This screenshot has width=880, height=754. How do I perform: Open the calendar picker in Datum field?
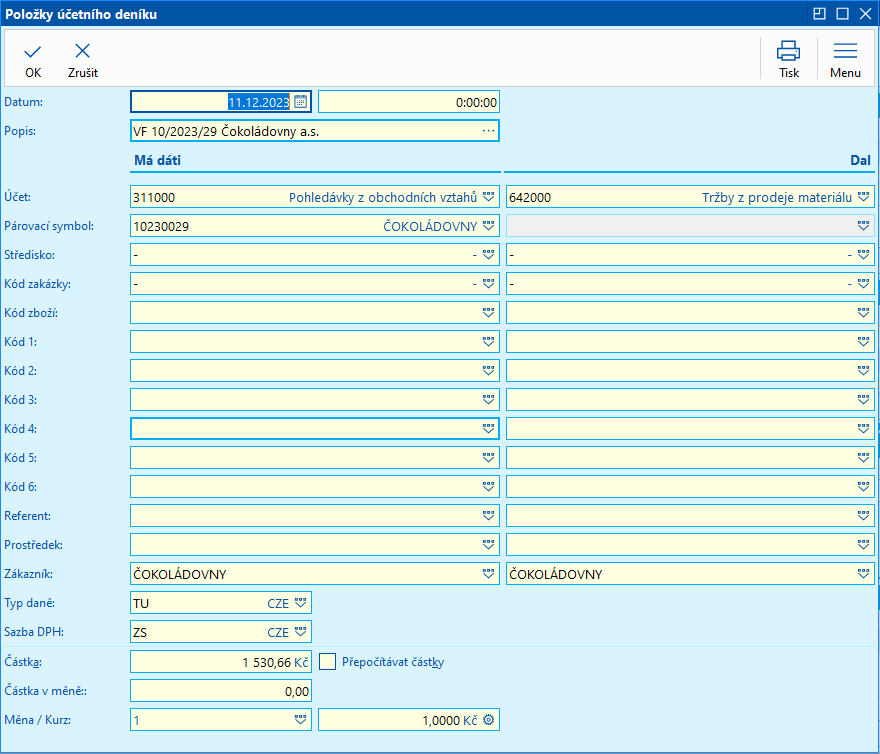300,102
